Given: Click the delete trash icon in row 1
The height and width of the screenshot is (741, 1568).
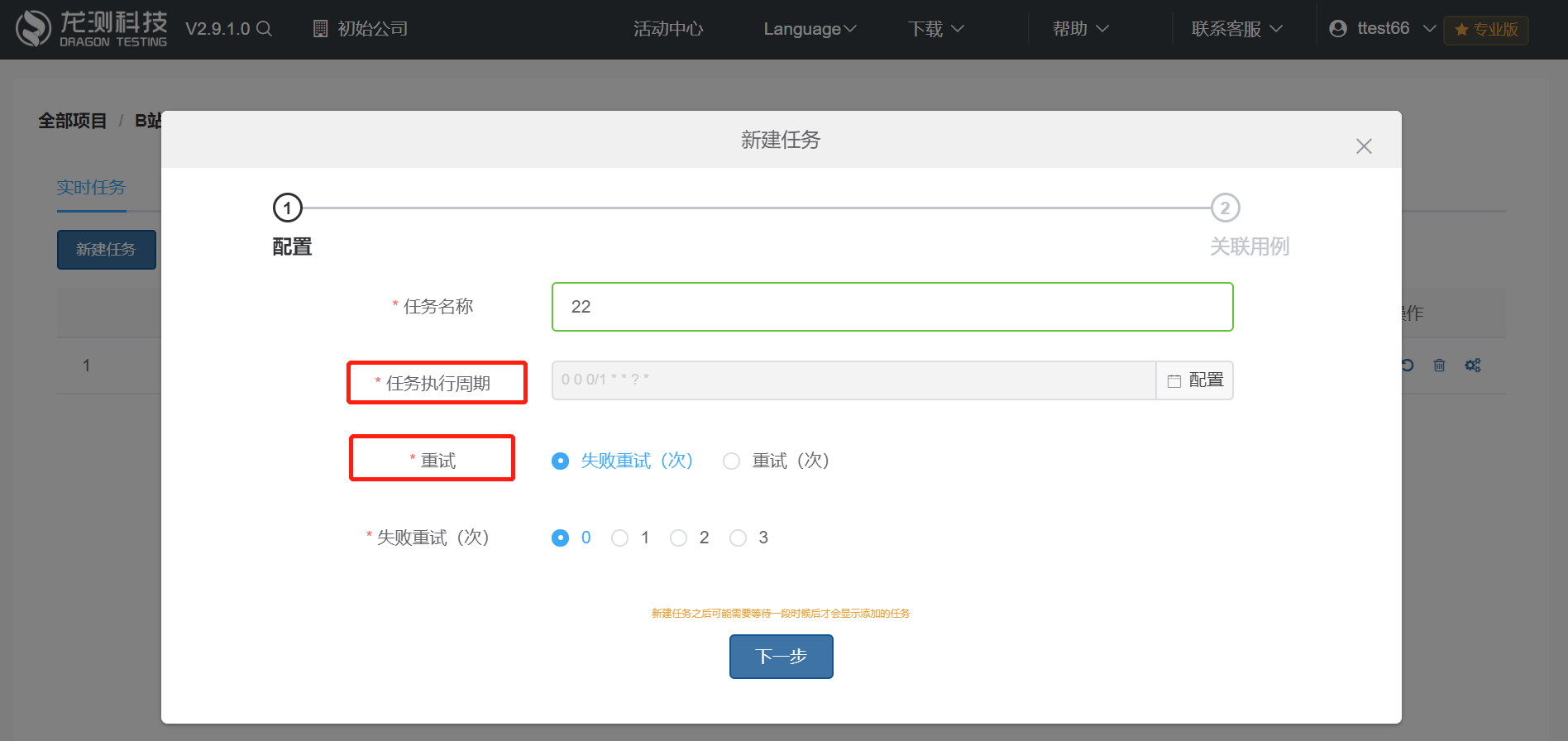Looking at the screenshot, I should (1439, 365).
